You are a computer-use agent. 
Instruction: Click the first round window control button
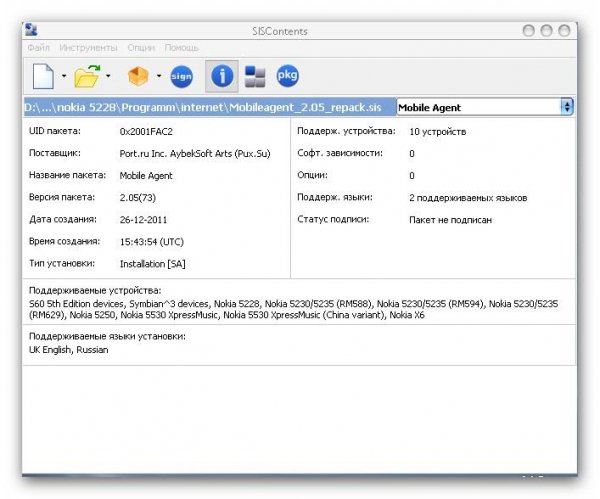(529, 31)
